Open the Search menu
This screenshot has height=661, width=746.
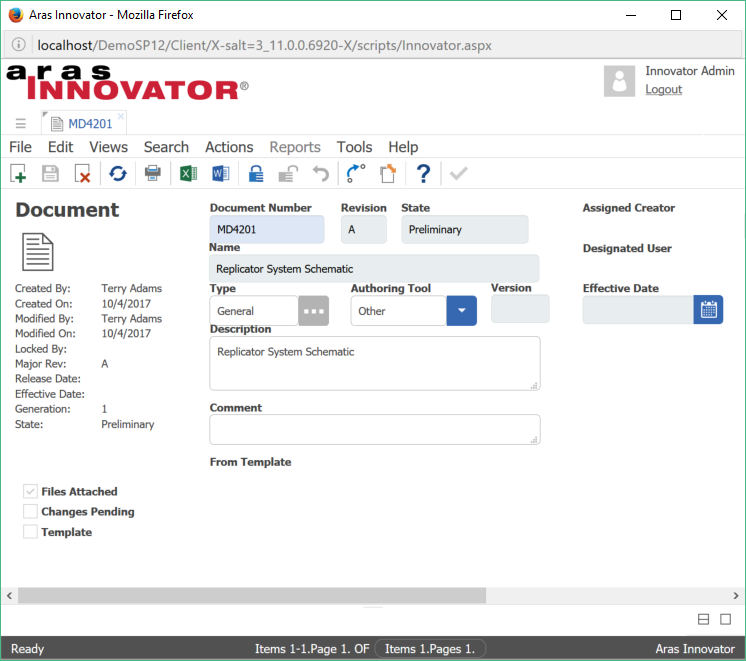[x=167, y=147]
